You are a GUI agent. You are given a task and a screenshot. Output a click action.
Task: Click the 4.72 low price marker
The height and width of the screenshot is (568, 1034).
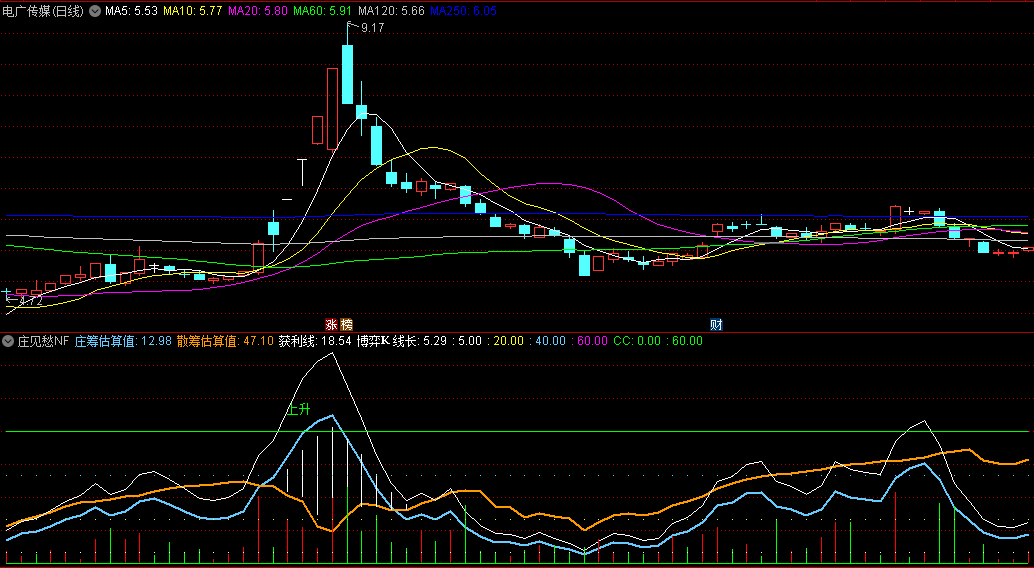[30, 300]
